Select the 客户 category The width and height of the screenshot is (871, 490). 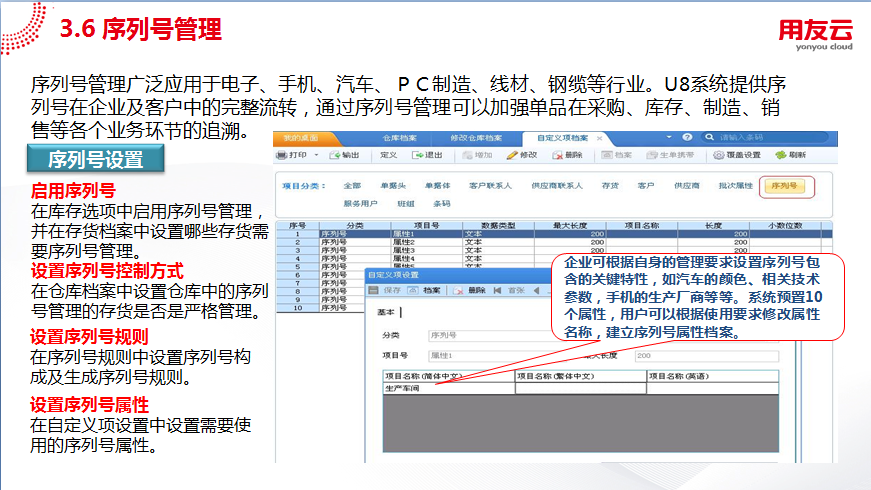click(646, 186)
